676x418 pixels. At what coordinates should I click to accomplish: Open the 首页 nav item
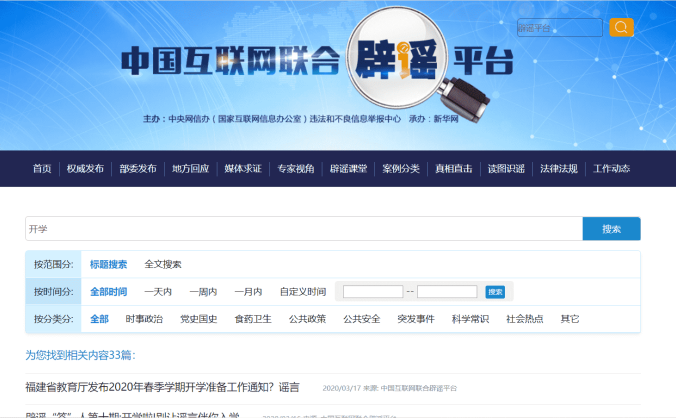click(x=42, y=168)
